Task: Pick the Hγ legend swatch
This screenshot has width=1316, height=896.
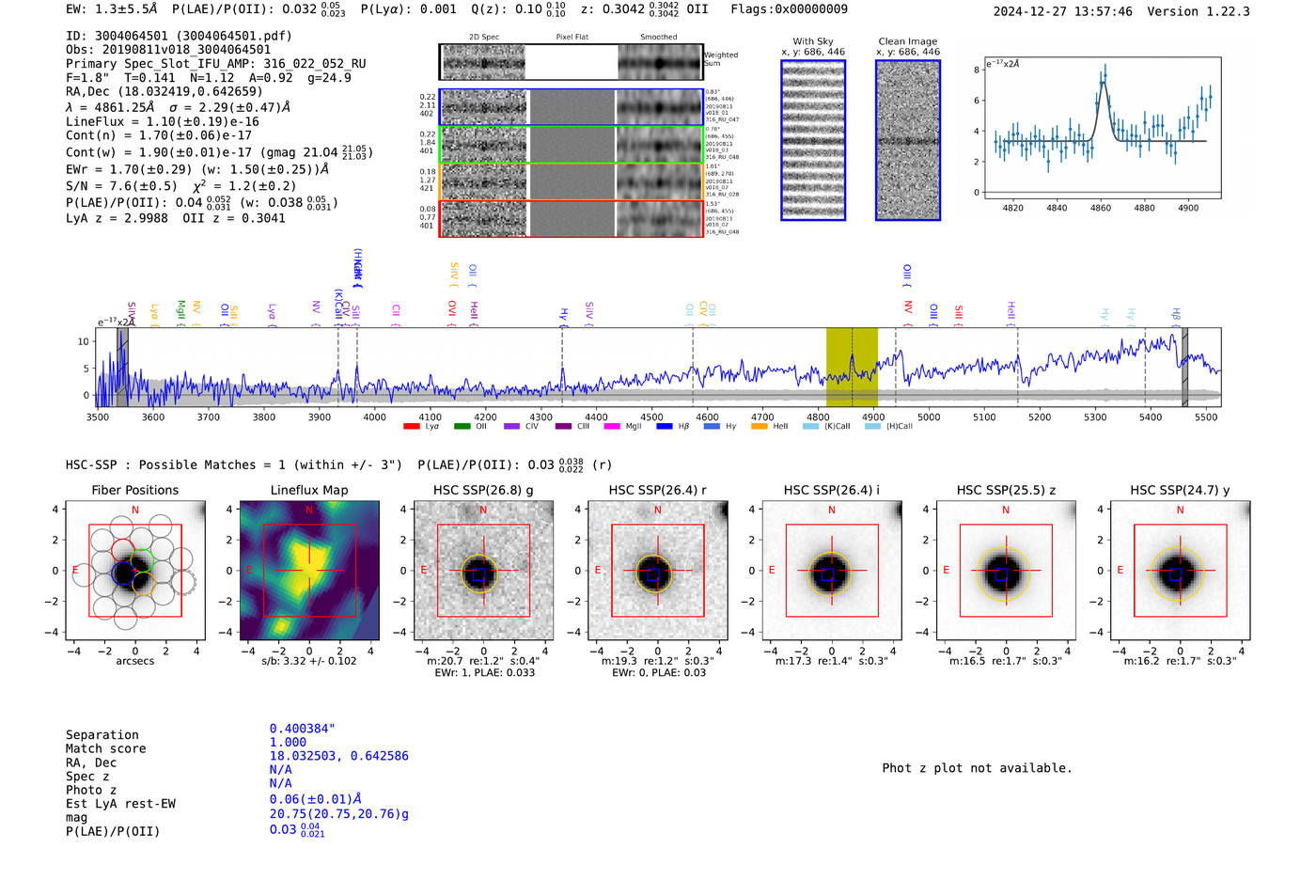Action: pos(712,426)
